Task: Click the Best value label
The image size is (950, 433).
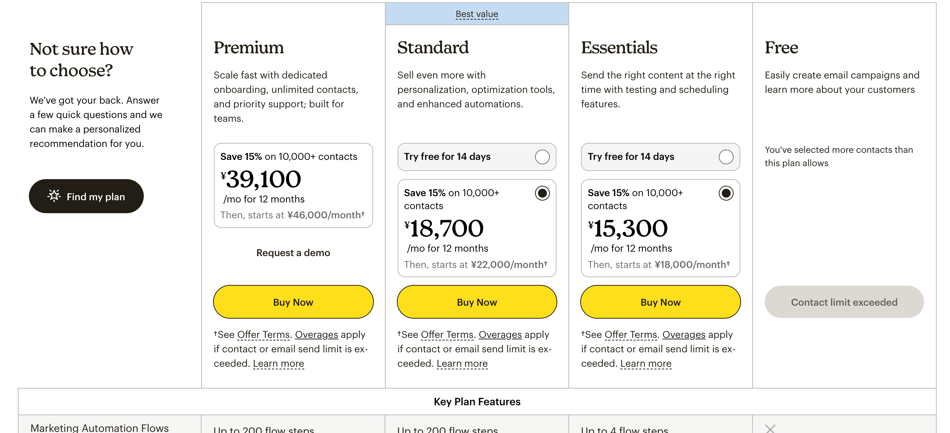Action: tap(477, 14)
